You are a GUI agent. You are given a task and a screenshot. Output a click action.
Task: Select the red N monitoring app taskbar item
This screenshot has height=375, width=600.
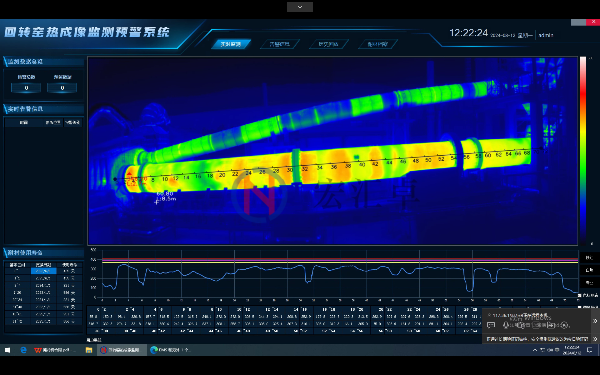[x=122, y=350]
